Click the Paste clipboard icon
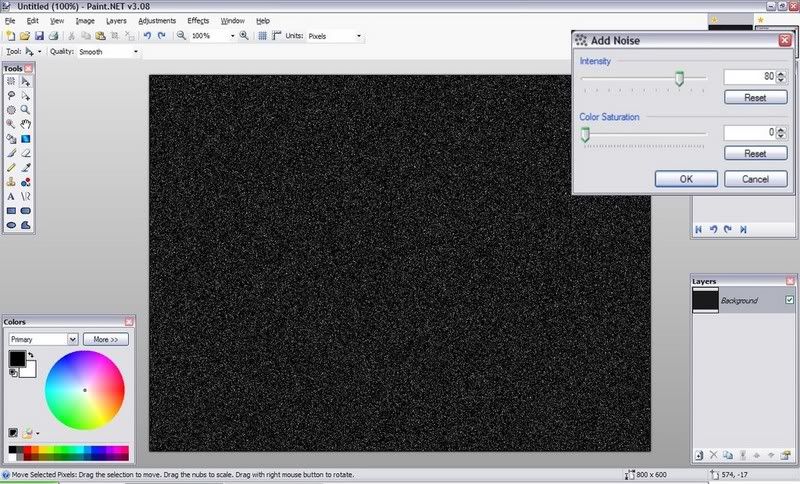The image size is (800, 484). pyautogui.click(x=101, y=36)
